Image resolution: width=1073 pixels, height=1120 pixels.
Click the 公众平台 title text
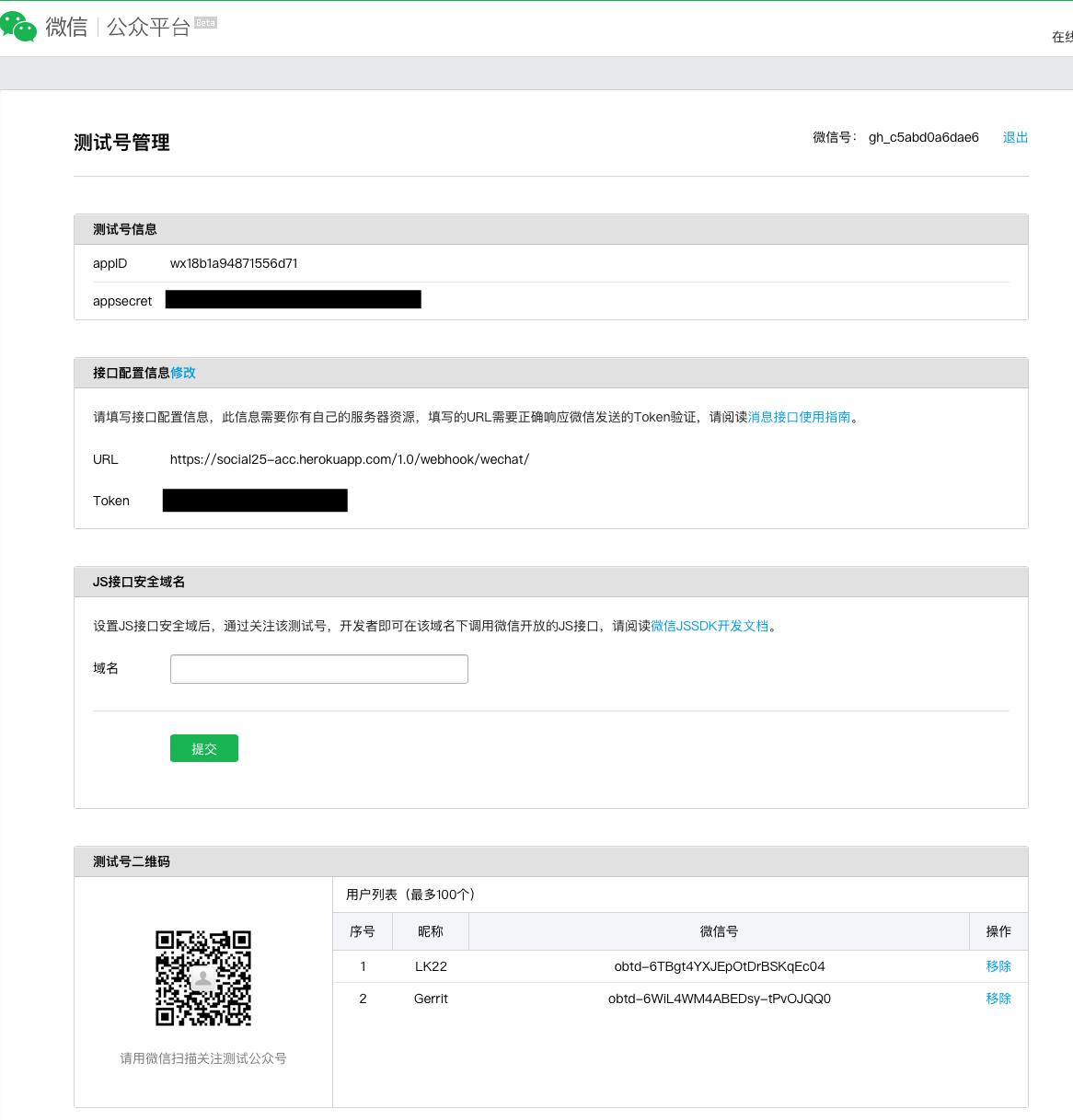[x=148, y=27]
